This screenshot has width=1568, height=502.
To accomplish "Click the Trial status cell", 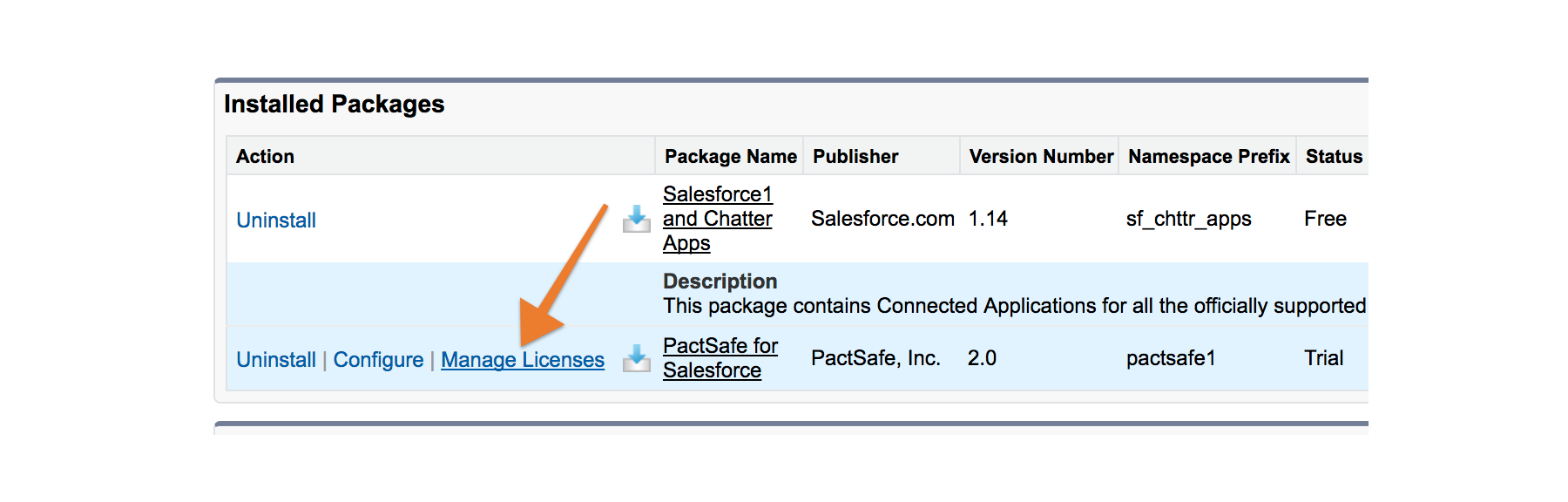I will (x=1323, y=358).
